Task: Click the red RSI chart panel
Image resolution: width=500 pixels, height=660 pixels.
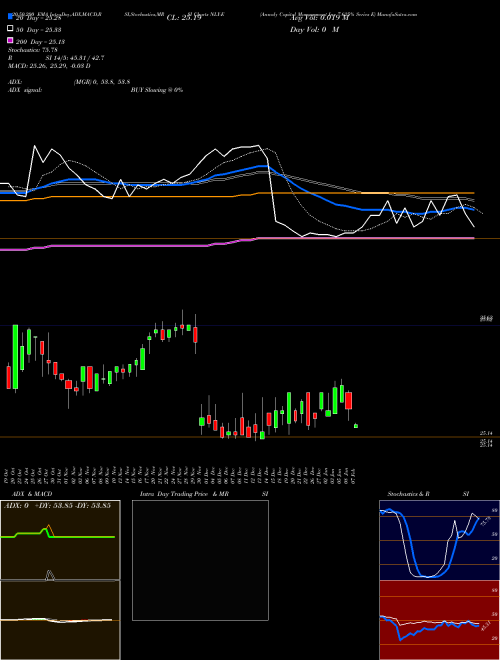Action: 439,620
